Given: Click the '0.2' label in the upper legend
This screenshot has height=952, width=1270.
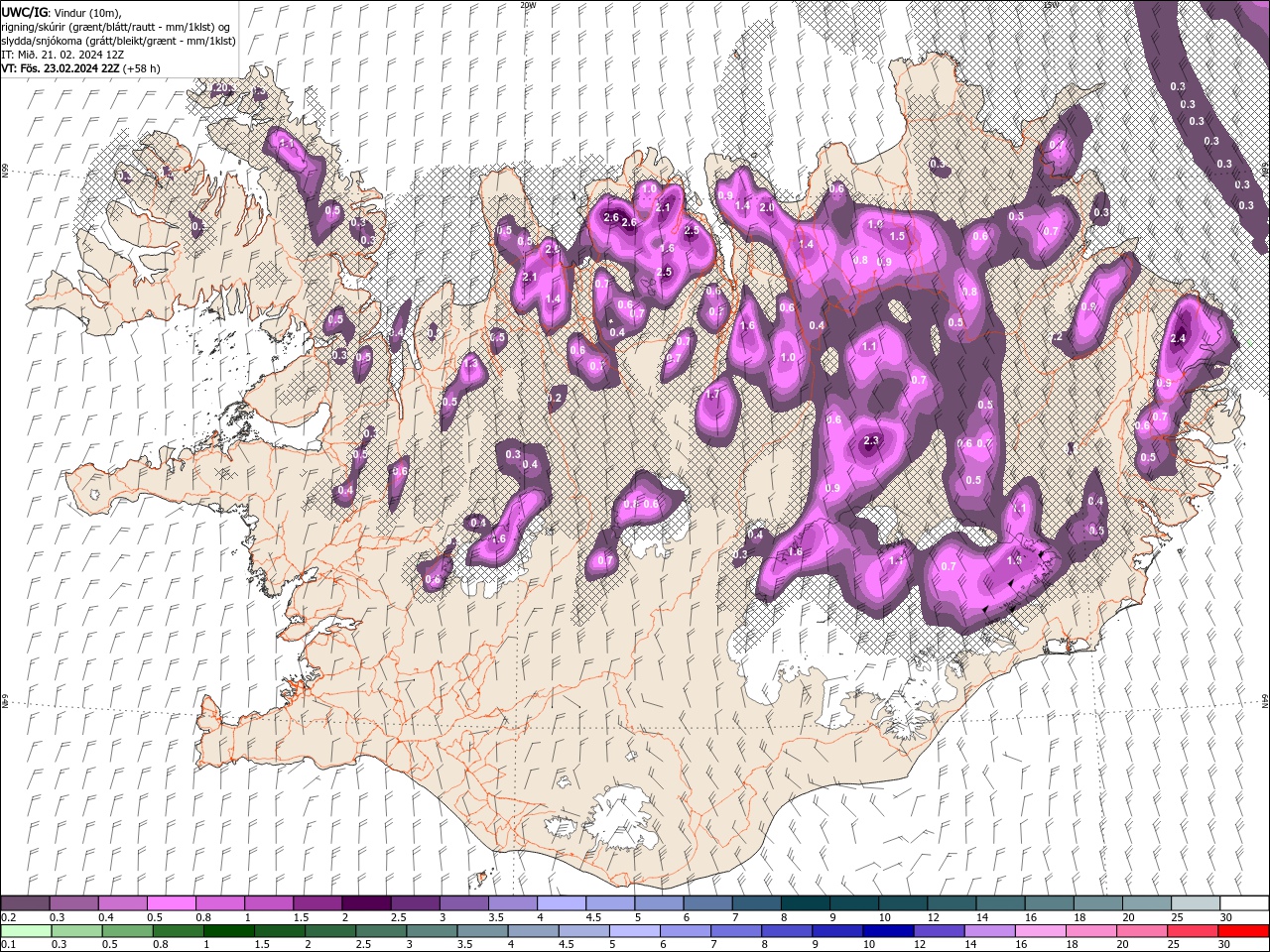Looking at the screenshot, I should click(x=8, y=917).
